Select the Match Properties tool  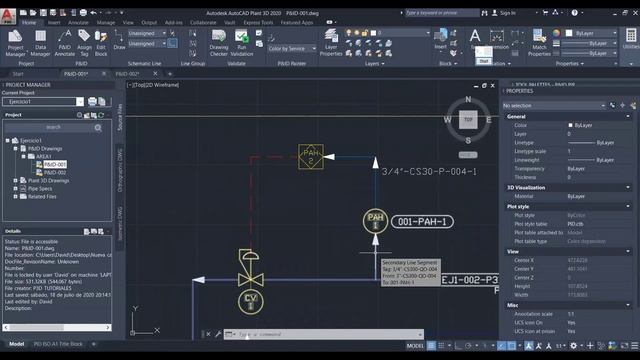tap(539, 43)
